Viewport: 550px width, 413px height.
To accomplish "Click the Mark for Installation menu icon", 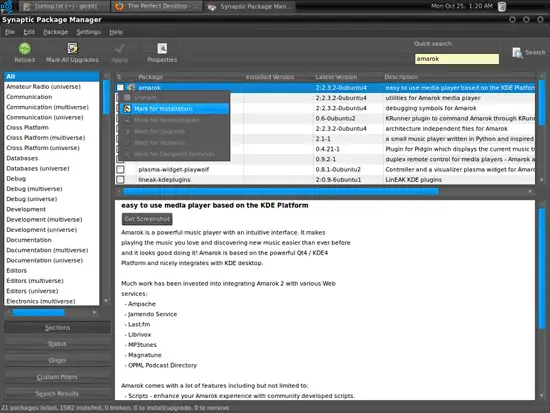I will point(127,109).
